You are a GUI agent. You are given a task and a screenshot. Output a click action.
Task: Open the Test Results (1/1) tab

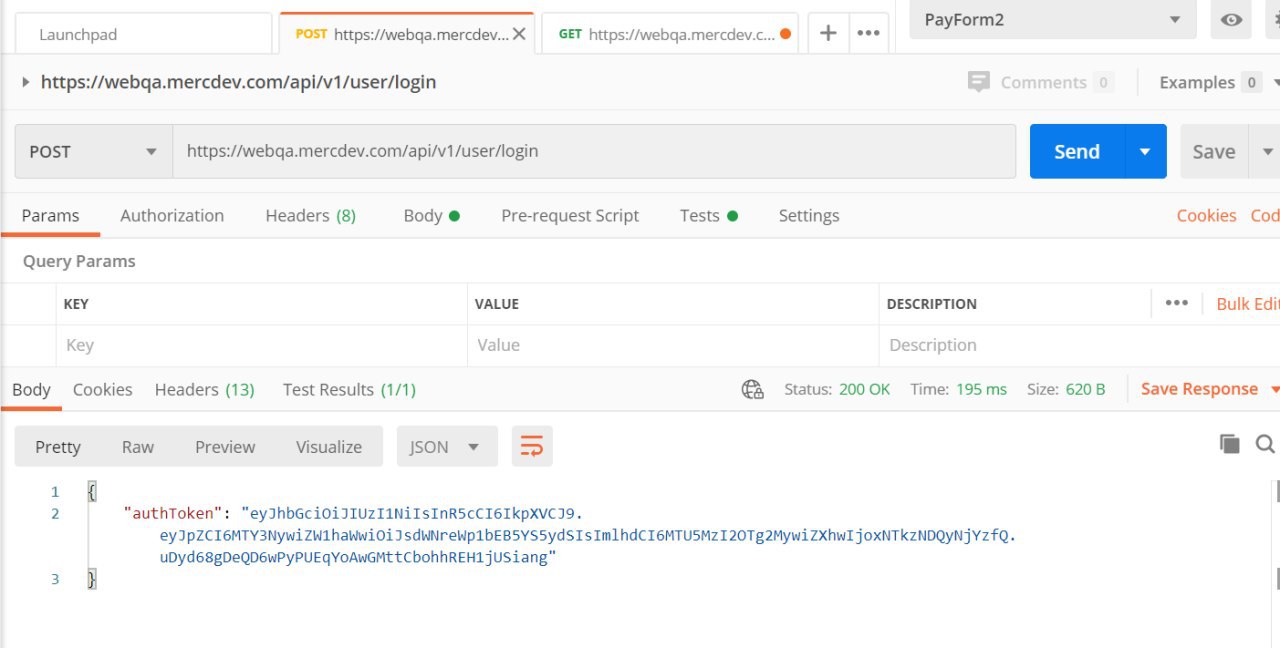coord(349,389)
